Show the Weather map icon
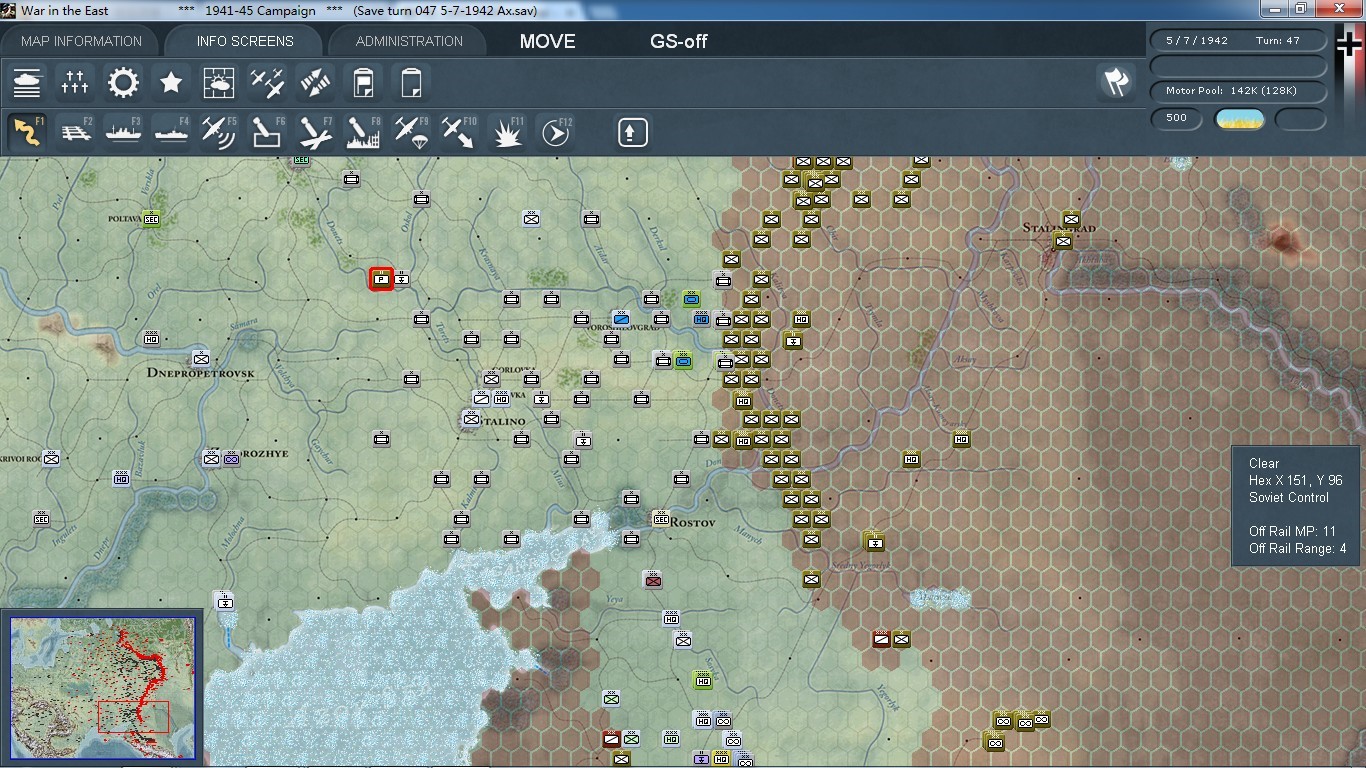This screenshot has height=768, width=1366. 219,83
